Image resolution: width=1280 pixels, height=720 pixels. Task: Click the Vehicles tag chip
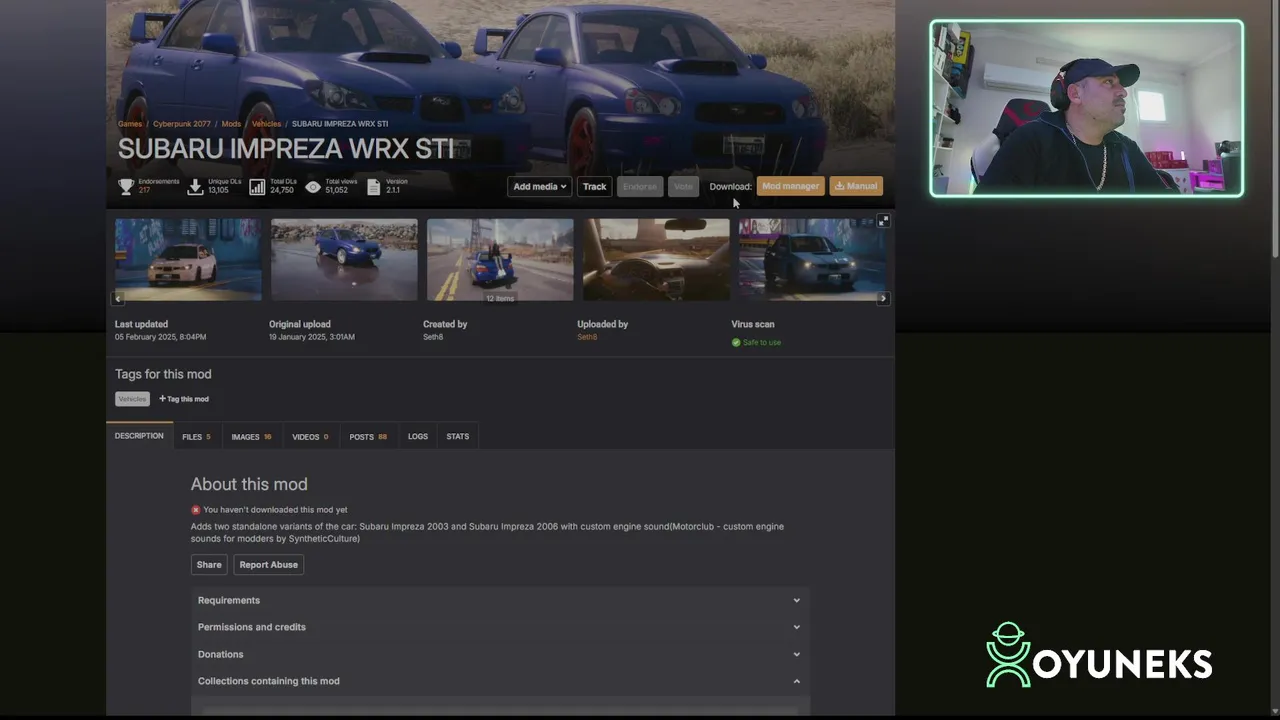coord(132,399)
